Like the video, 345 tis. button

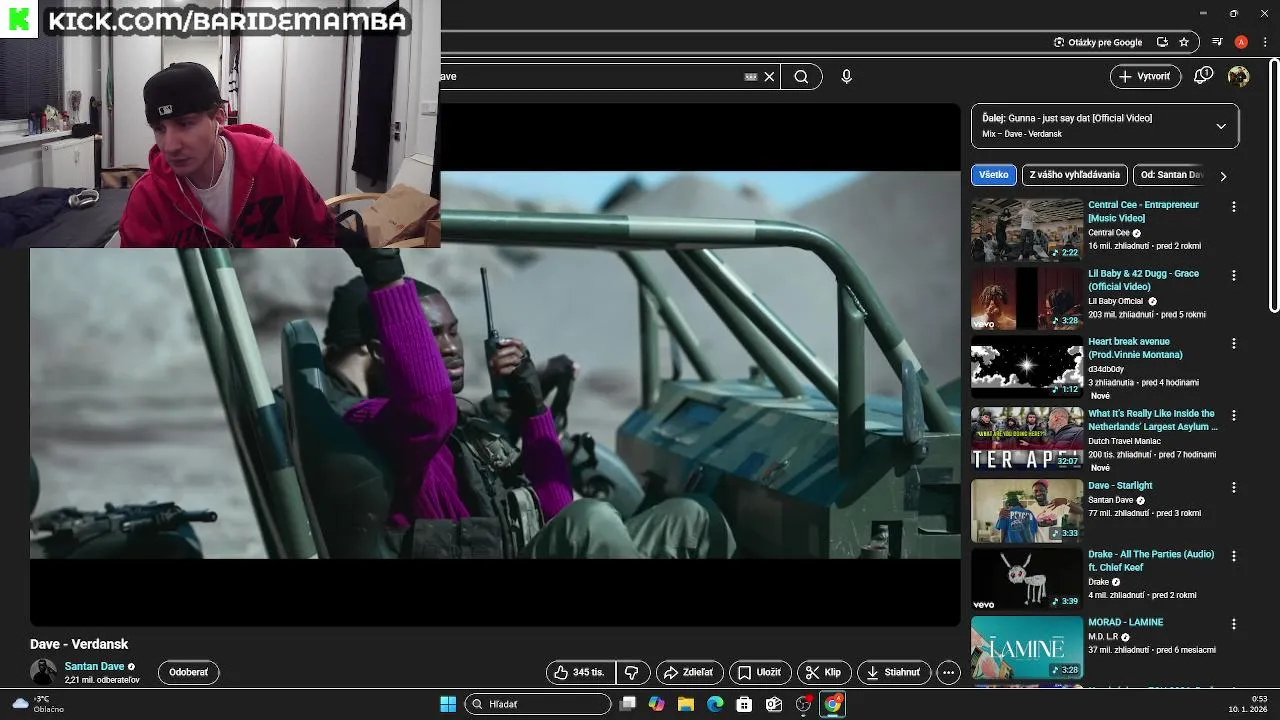(x=581, y=673)
